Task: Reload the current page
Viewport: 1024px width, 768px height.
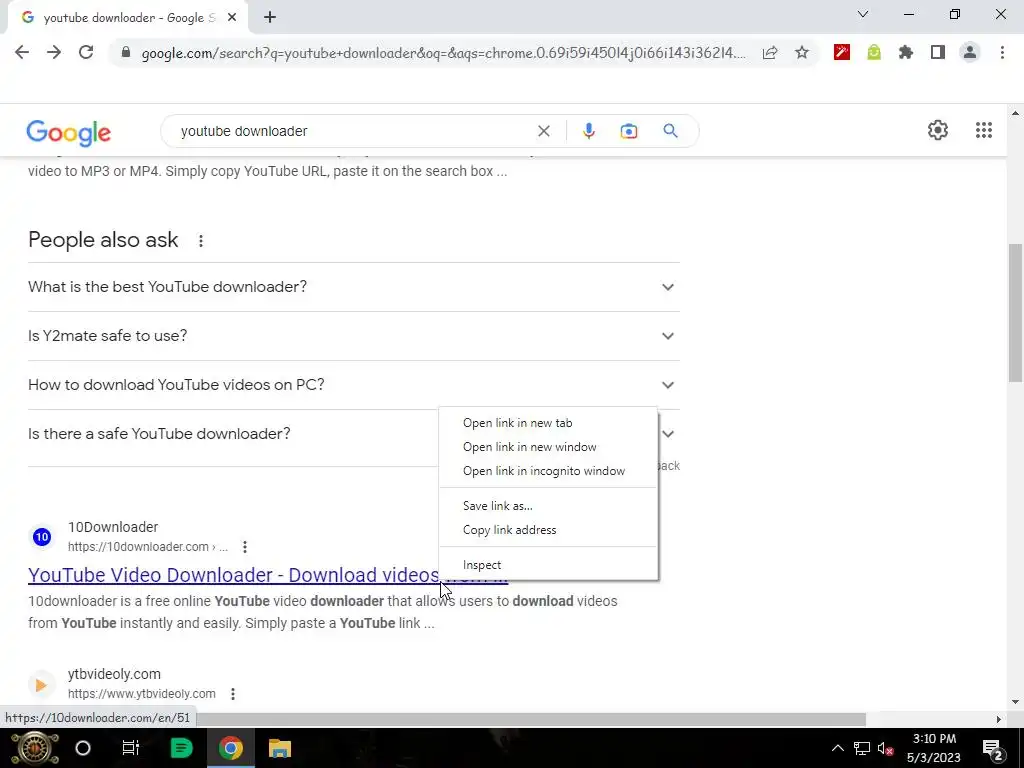Action: click(86, 52)
